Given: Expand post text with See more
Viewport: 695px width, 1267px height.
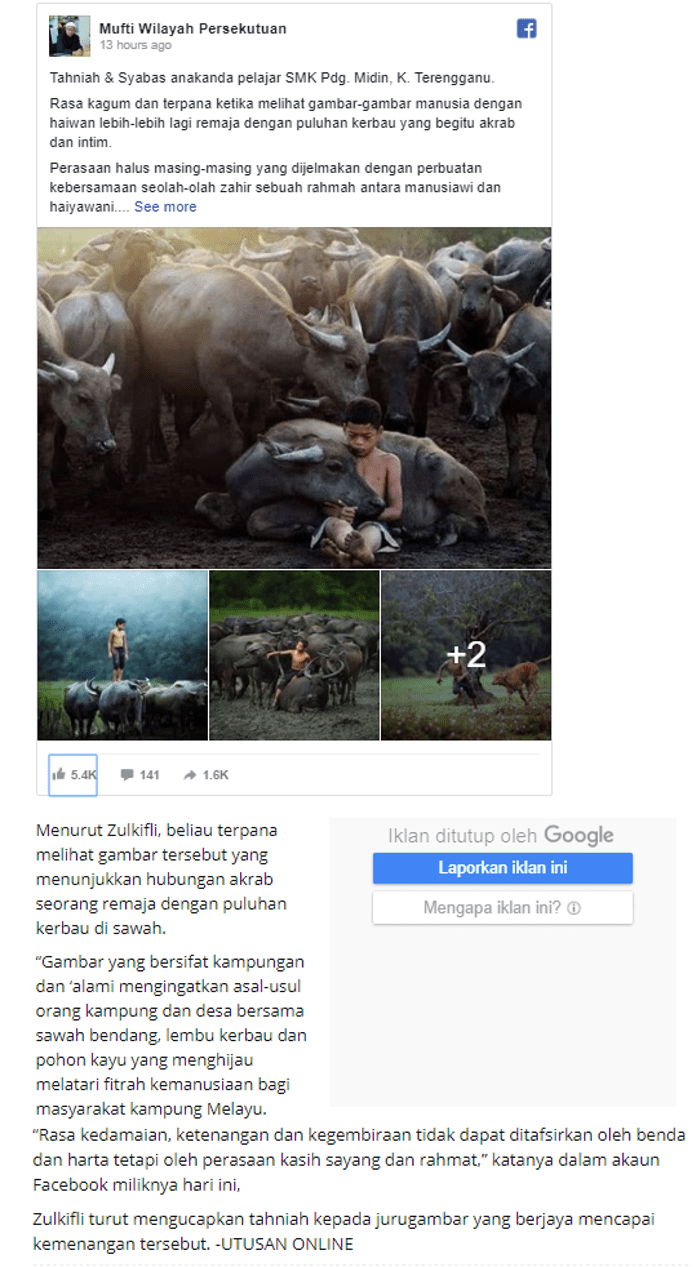Looking at the screenshot, I should (166, 207).
